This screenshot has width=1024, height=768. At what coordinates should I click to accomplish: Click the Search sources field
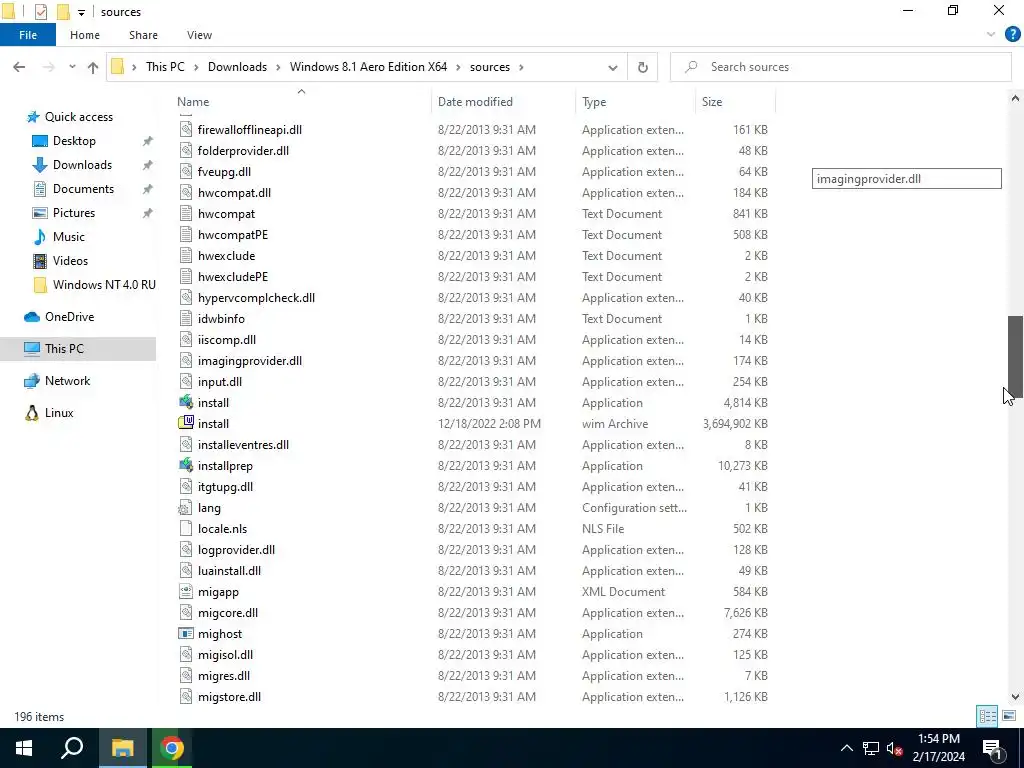841,67
